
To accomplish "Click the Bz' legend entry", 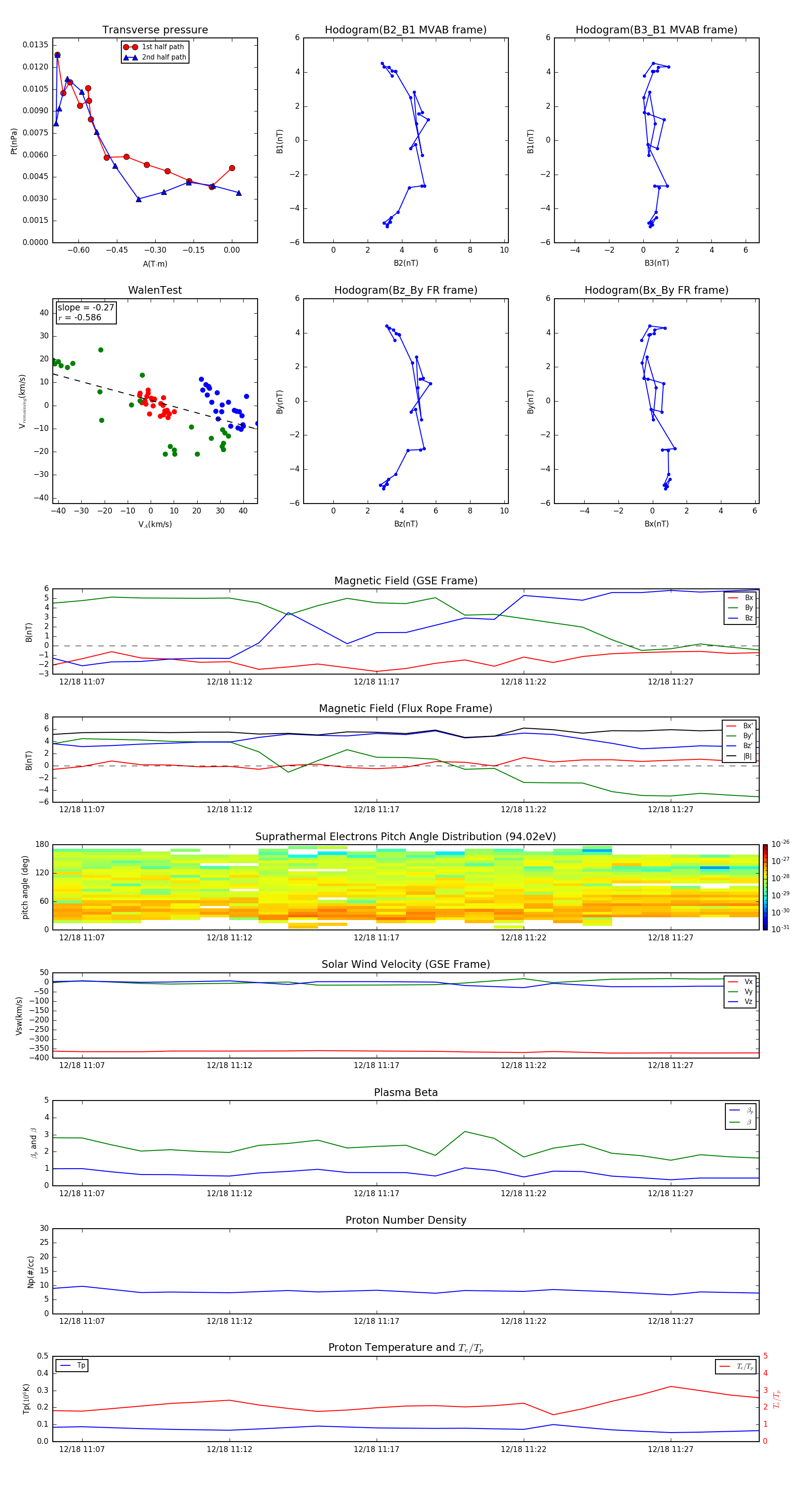I will point(740,746).
